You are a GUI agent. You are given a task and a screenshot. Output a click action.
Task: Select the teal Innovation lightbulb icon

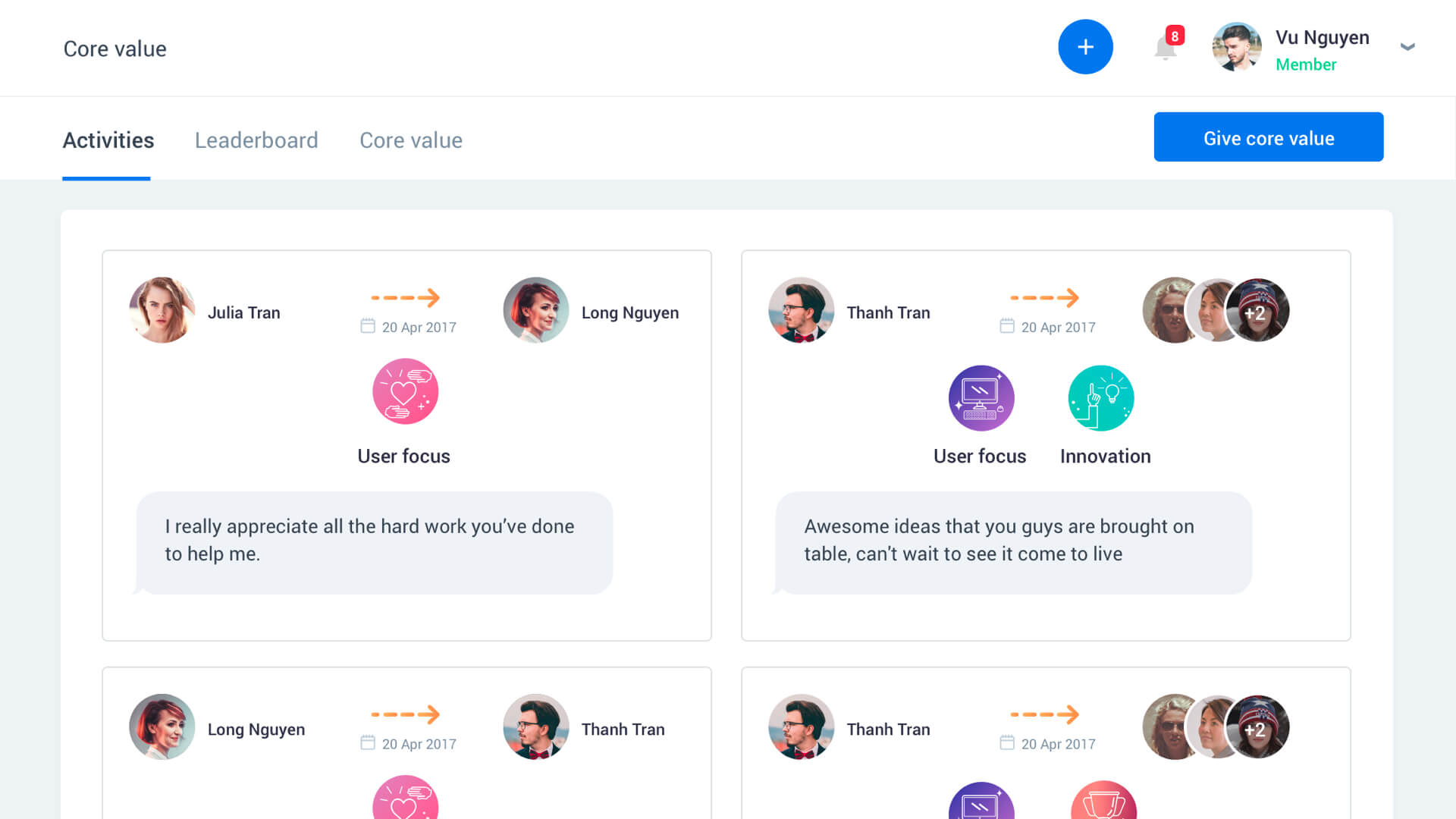click(x=1101, y=398)
